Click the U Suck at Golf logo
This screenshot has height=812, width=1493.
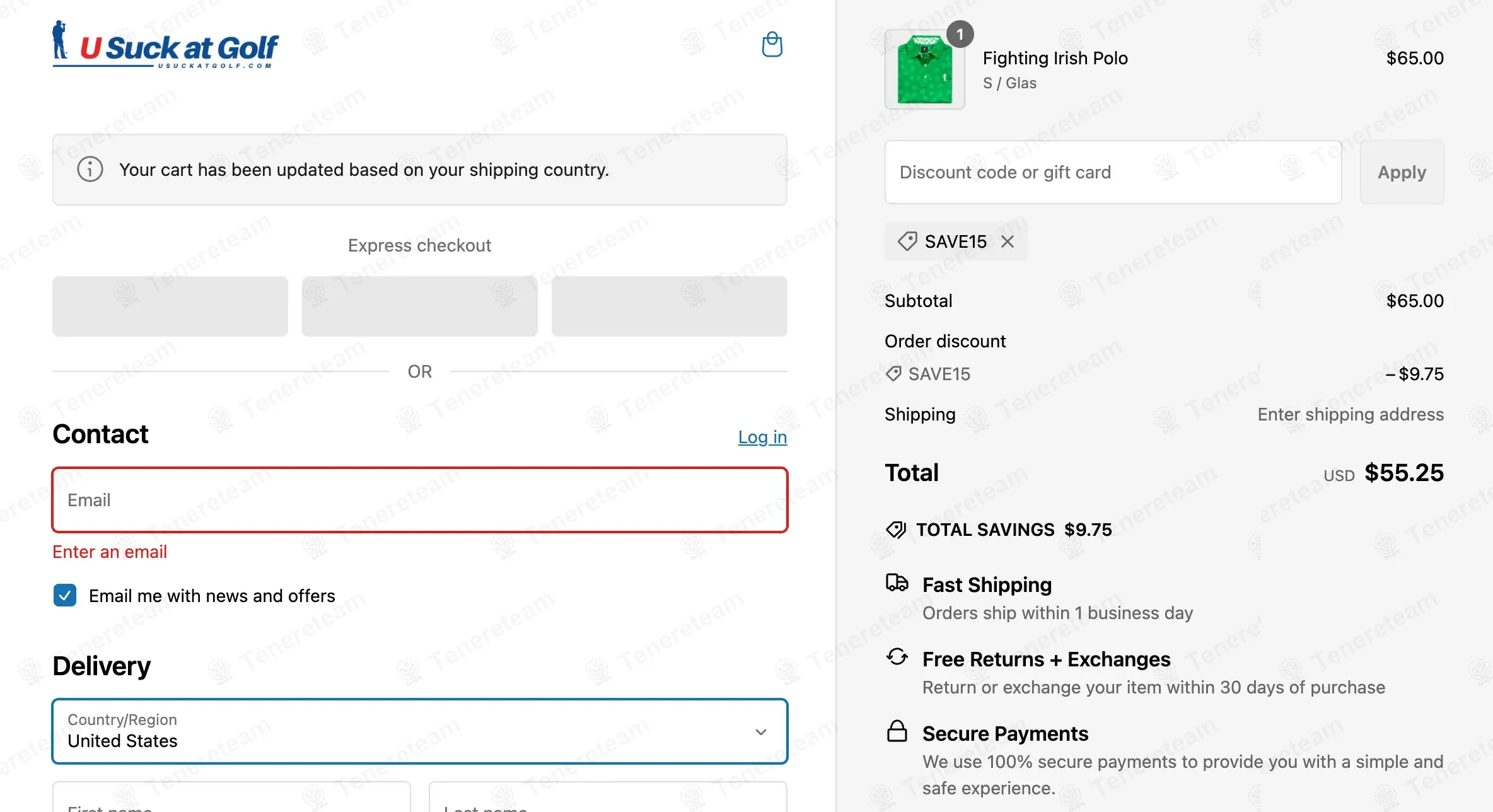point(166,44)
